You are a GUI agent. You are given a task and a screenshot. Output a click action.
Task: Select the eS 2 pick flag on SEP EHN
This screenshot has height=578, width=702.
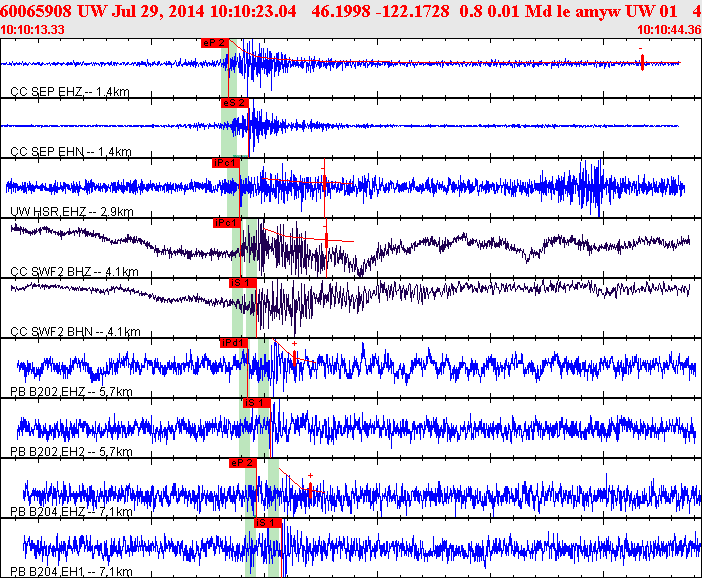tap(235, 103)
